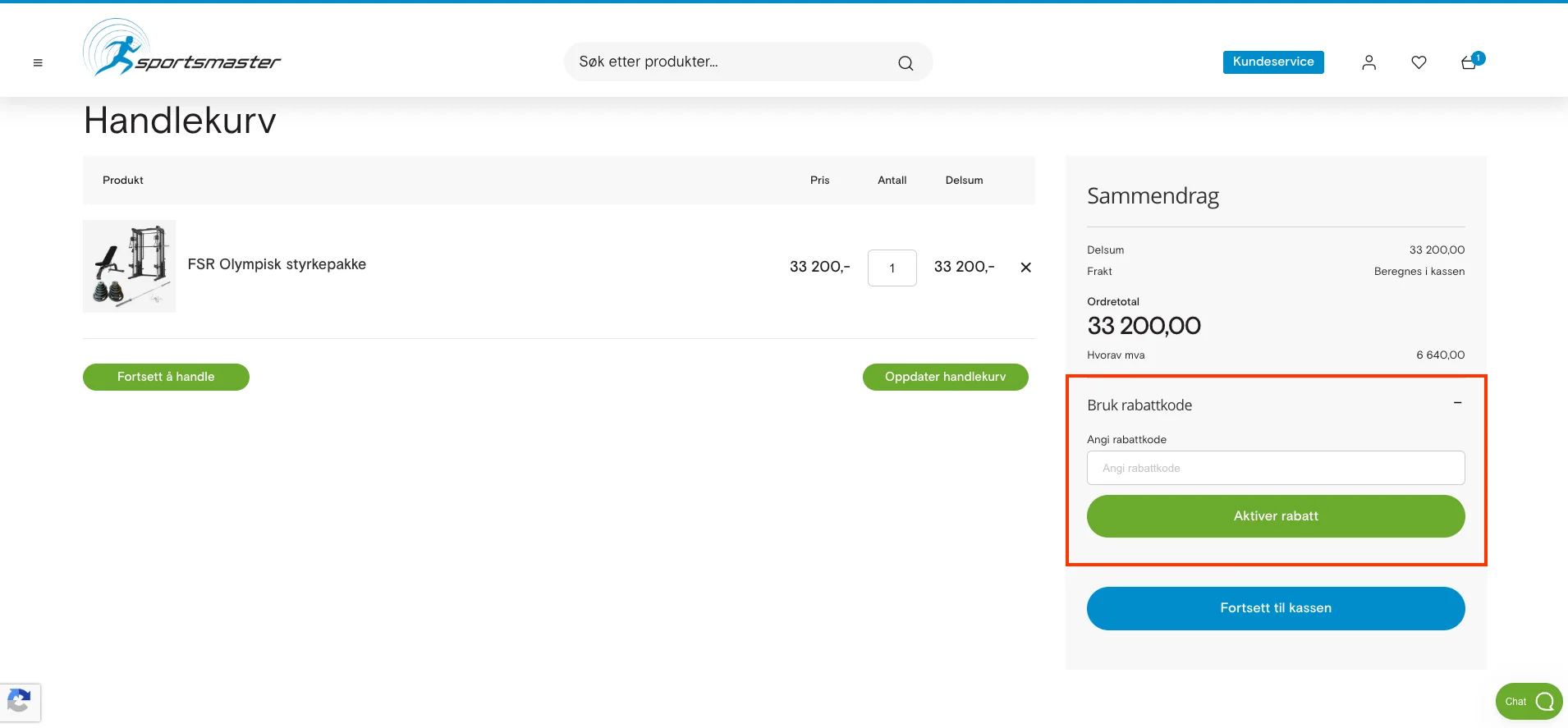Remove FSR Olympisk styrkepakke from cart
1568x728 pixels.
[x=1025, y=268]
